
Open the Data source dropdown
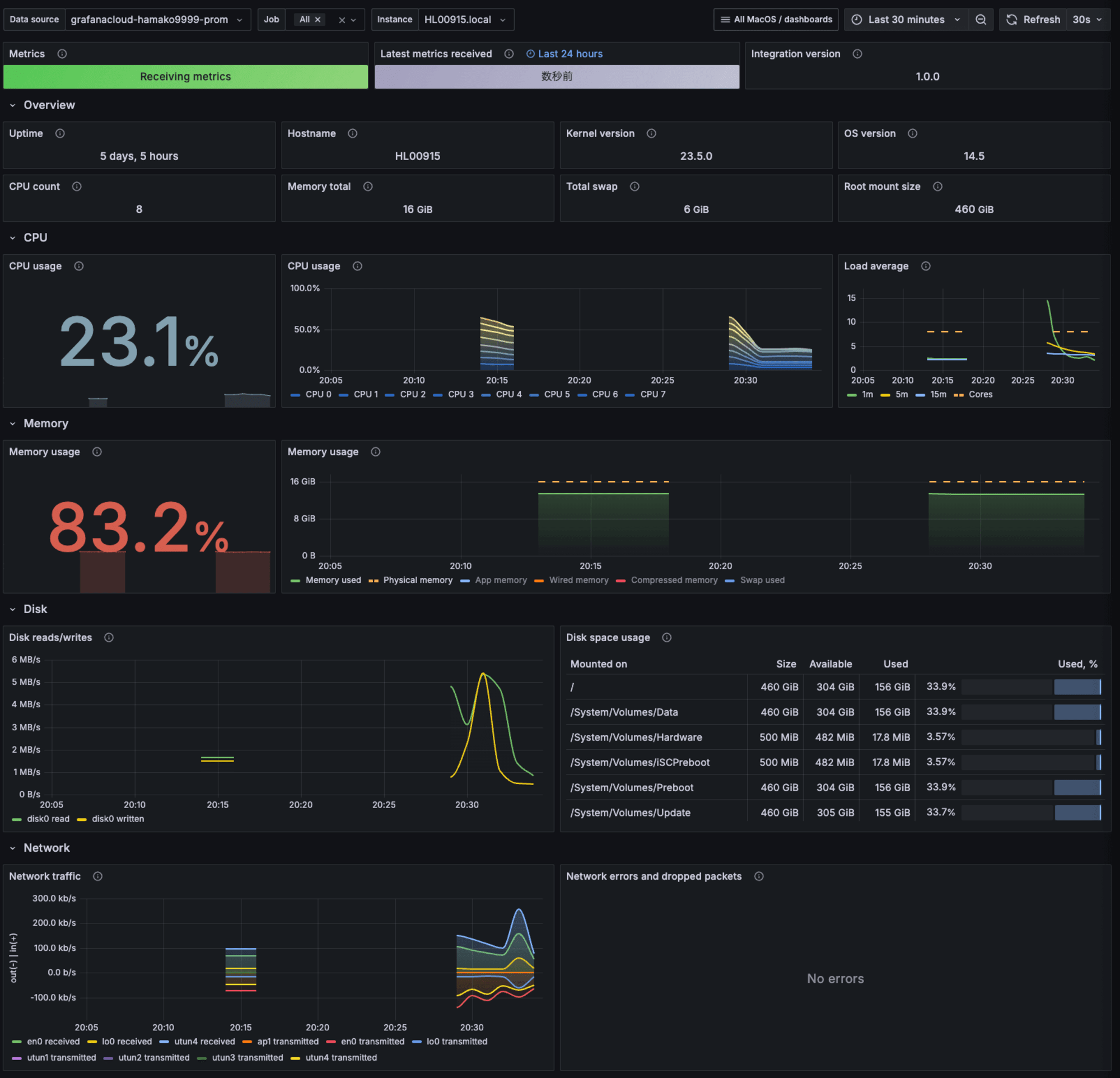pos(158,20)
